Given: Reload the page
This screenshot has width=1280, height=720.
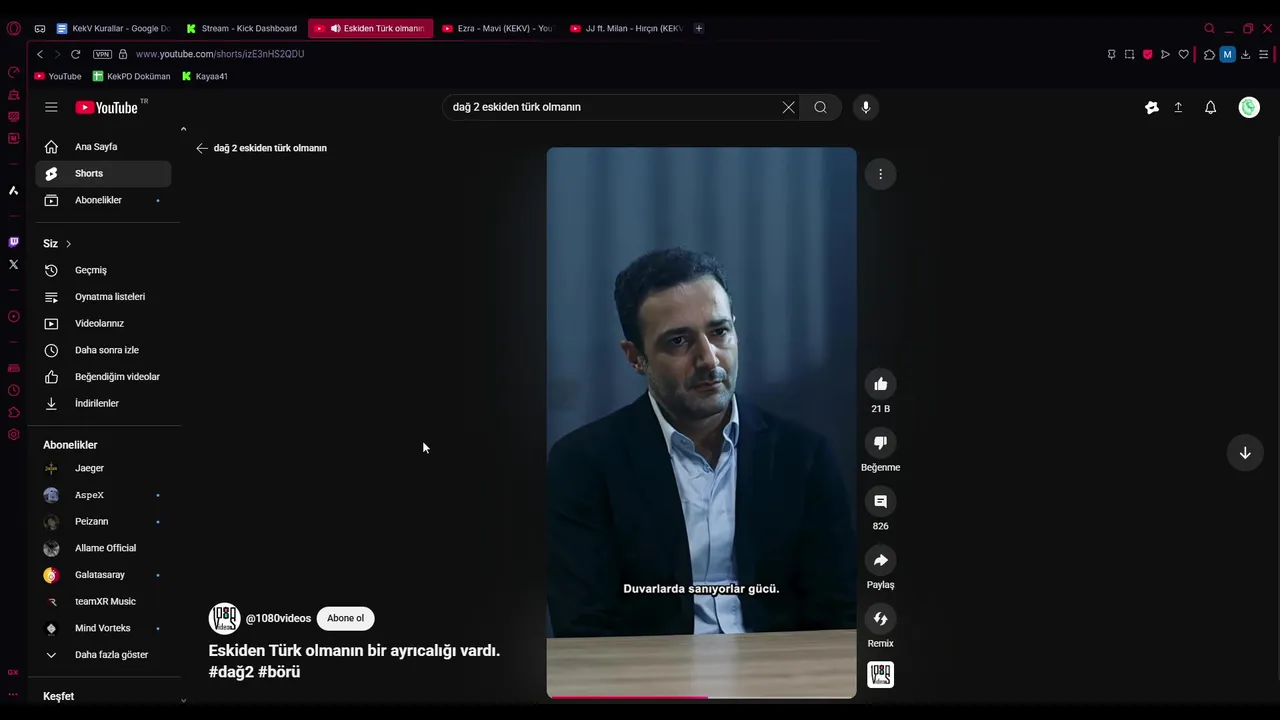Looking at the screenshot, I should point(75,54).
